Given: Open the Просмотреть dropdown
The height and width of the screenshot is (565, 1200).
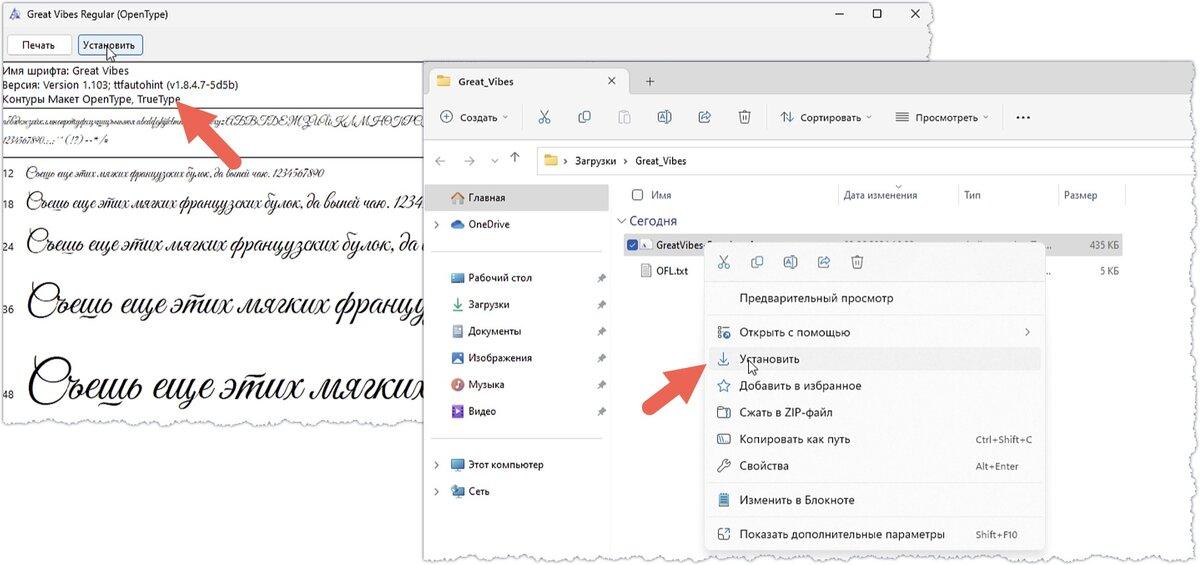Looking at the screenshot, I should click(943, 117).
